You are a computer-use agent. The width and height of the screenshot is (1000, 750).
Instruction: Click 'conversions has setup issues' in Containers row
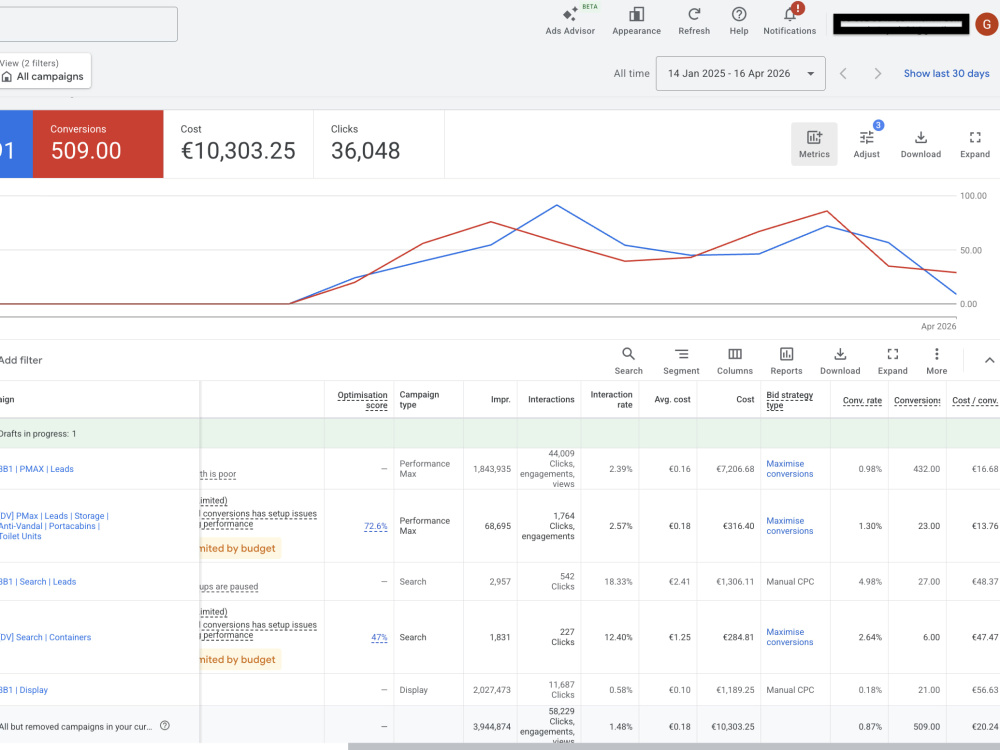[260, 625]
